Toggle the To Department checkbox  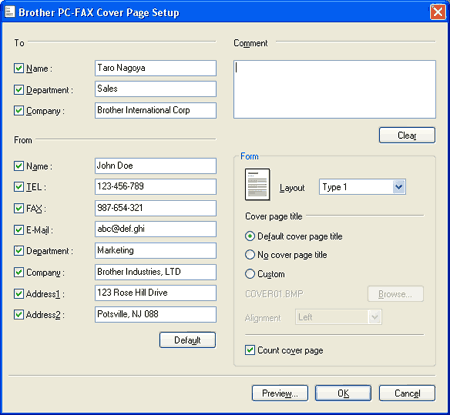pos(19,90)
